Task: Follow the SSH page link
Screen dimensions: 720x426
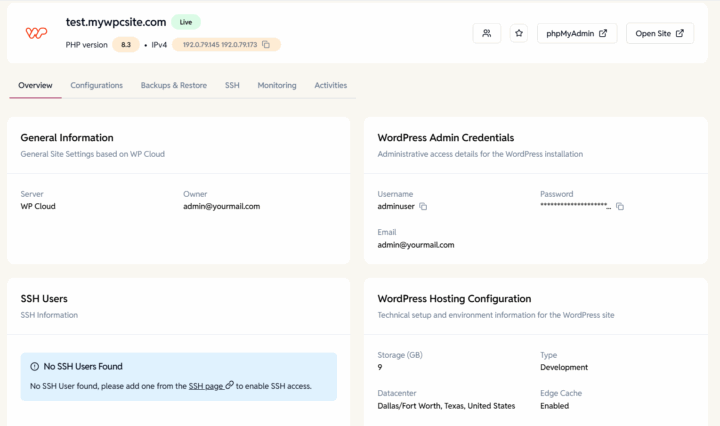Action: (206, 386)
